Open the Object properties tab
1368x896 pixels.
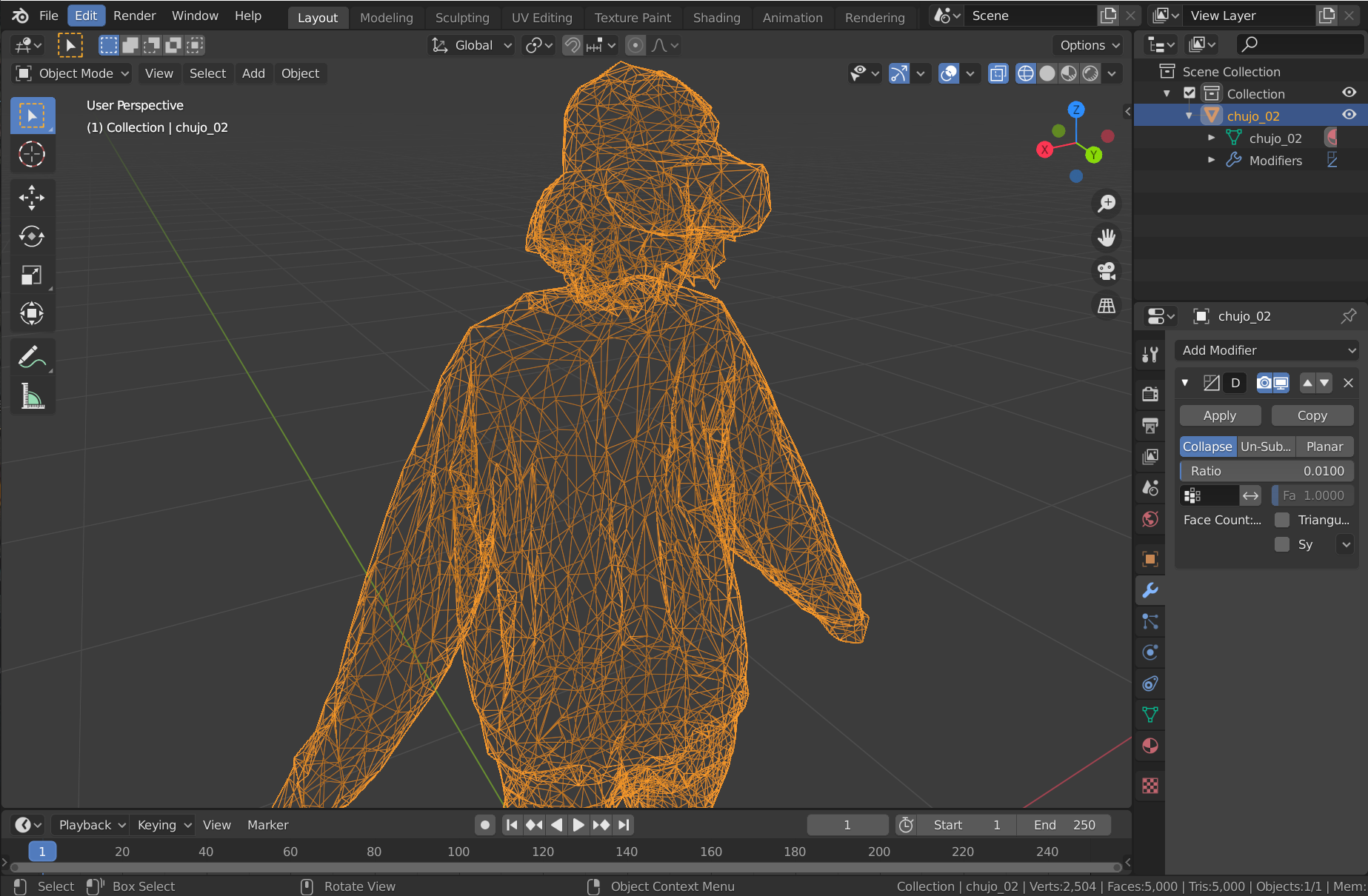point(1150,558)
